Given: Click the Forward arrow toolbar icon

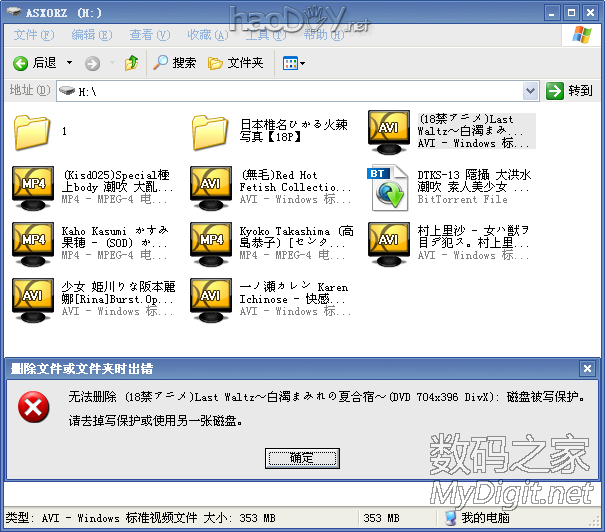Looking at the screenshot, I should click(x=92, y=63).
